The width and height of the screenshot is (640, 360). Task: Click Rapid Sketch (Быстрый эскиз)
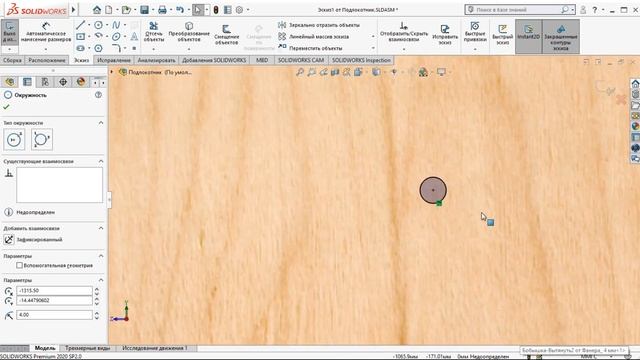pyautogui.click(x=502, y=34)
